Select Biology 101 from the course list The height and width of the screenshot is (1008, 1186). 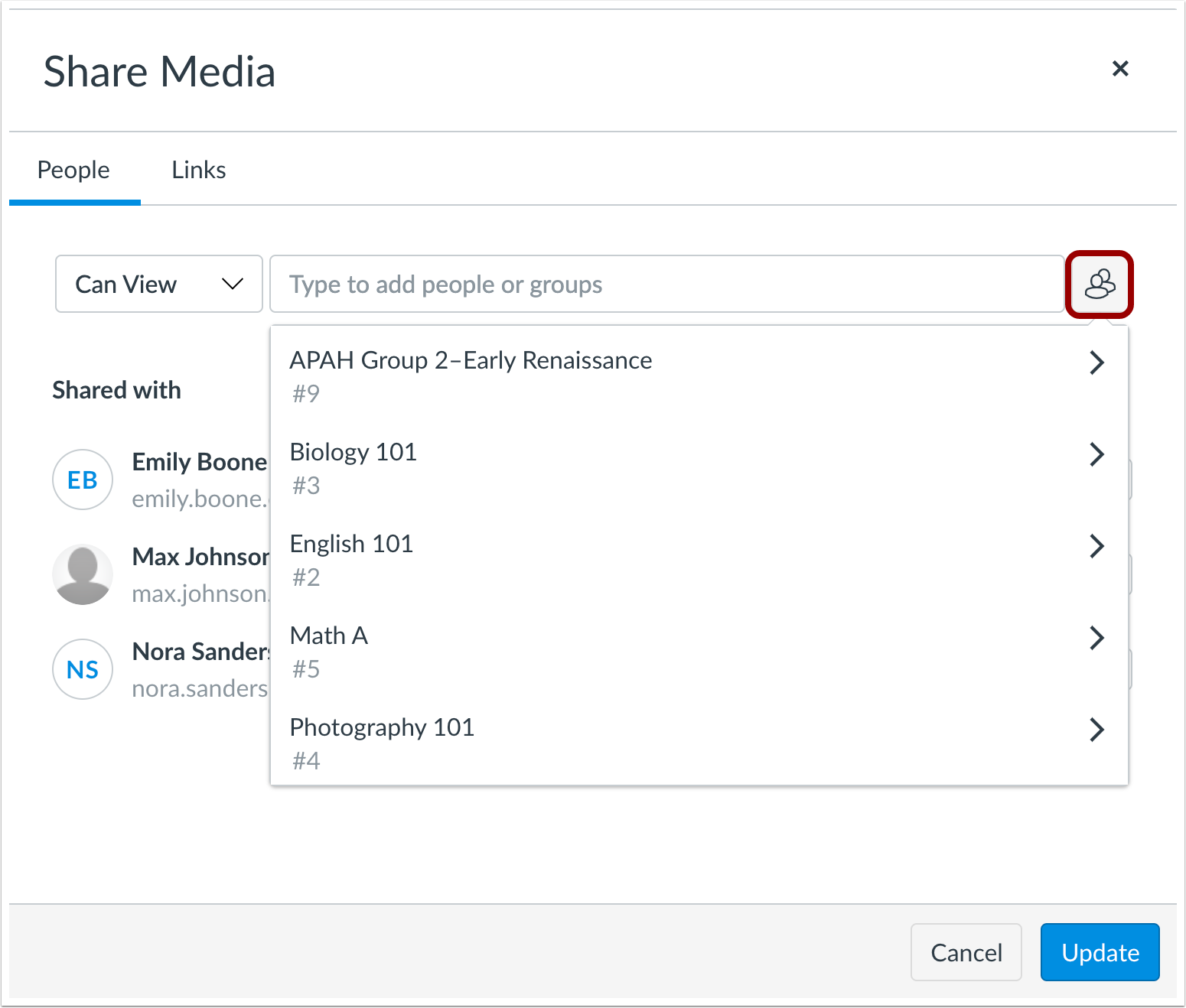tap(354, 453)
